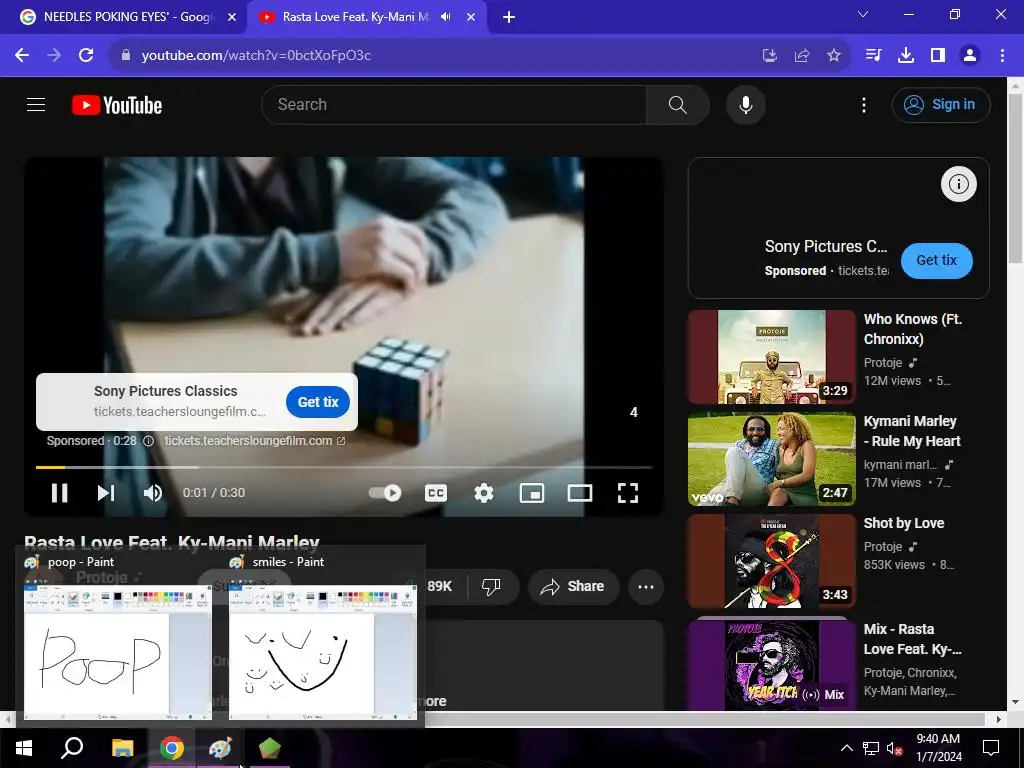
Task: Select the Rasta Love Feat. Ky-Mani browser tab
Action: (x=356, y=17)
